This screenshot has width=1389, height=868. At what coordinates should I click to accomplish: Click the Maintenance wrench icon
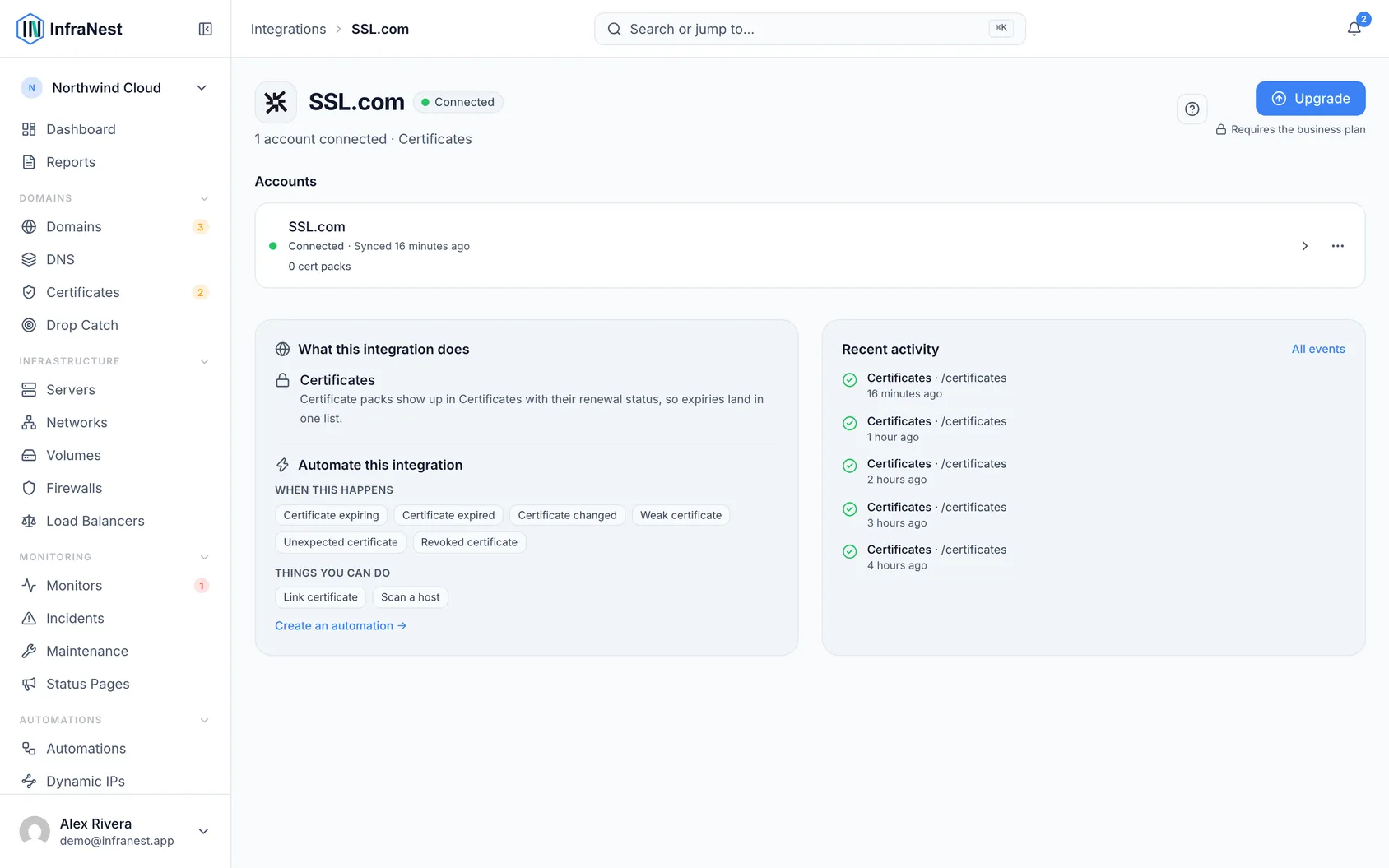click(x=29, y=651)
